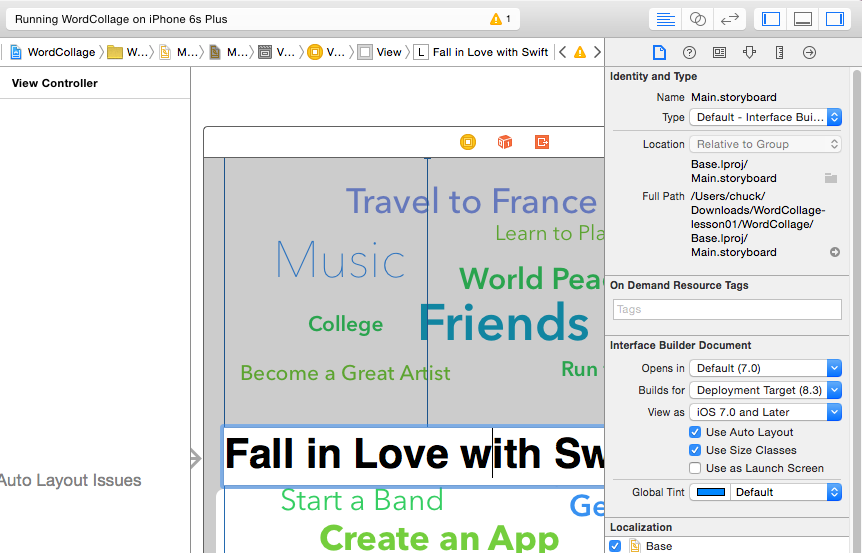Screen dimensions: 862x553
Task: Switch to the Assistant editor
Action: pyautogui.click(x=698, y=19)
